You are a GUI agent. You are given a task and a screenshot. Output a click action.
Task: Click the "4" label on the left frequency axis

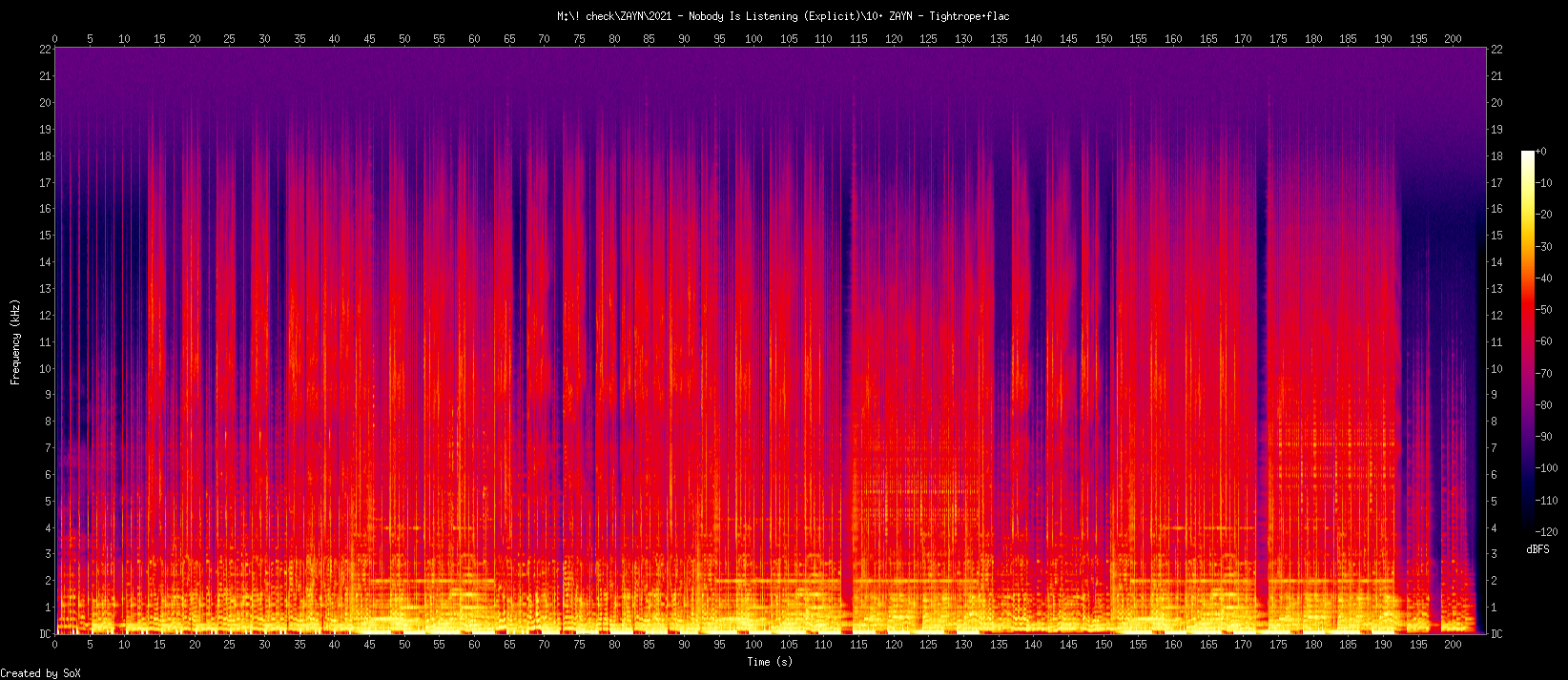[48, 527]
